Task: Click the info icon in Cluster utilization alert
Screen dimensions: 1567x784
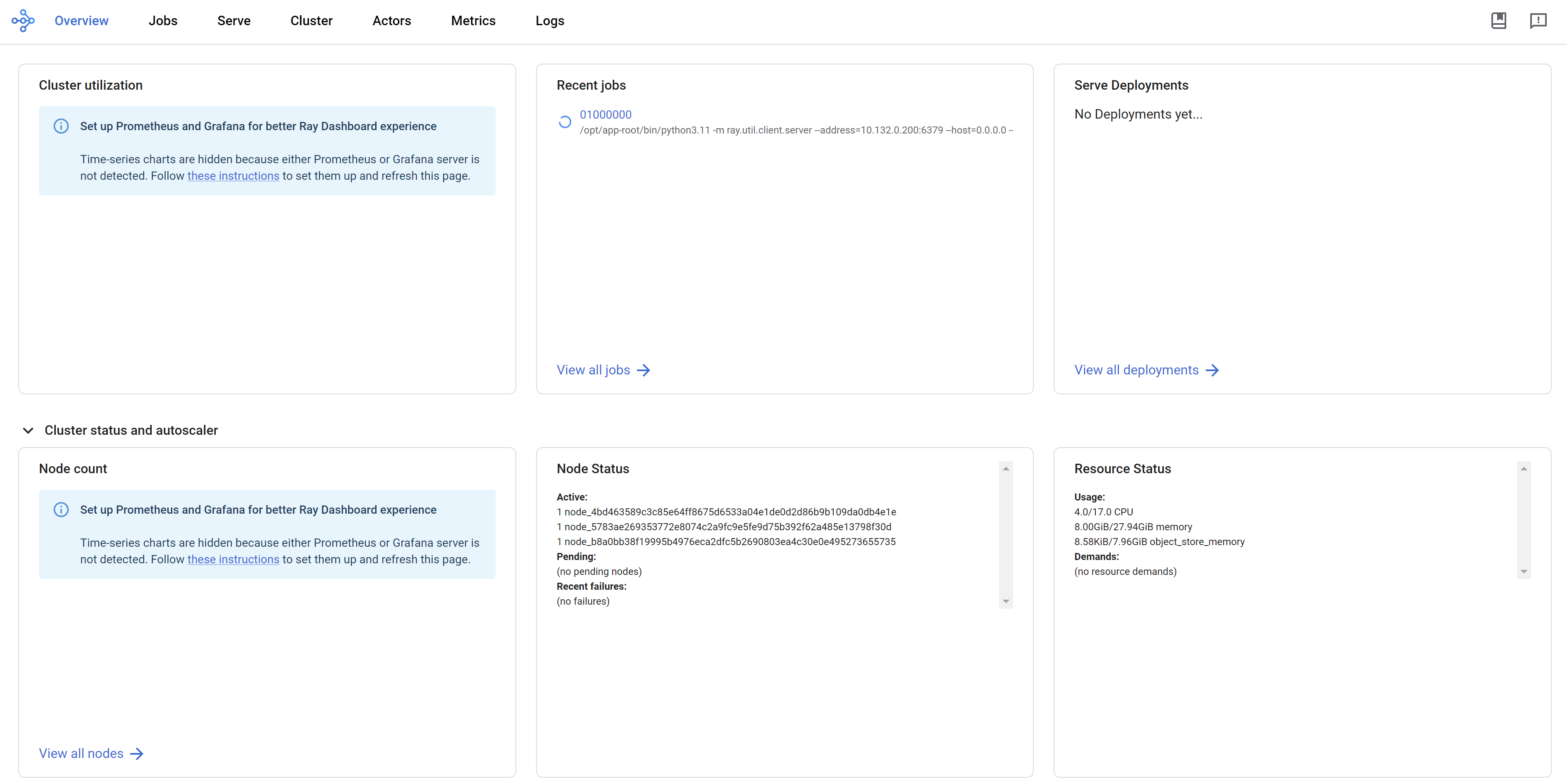Action: point(61,126)
